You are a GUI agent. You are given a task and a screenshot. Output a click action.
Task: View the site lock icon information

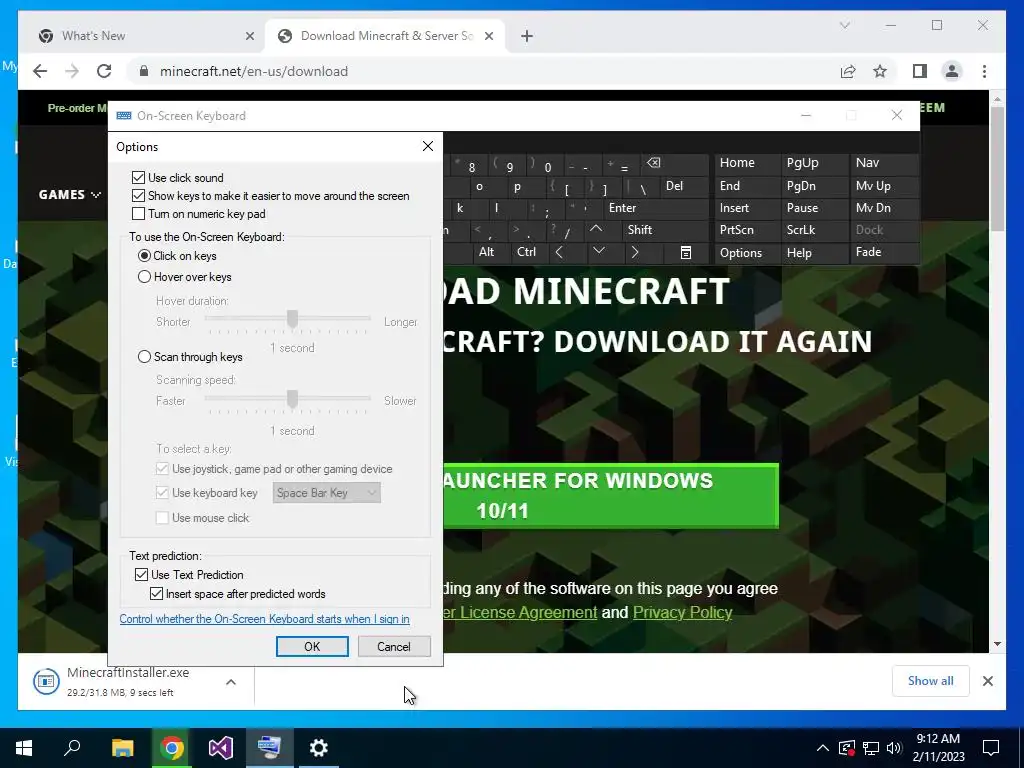pos(144,71)
